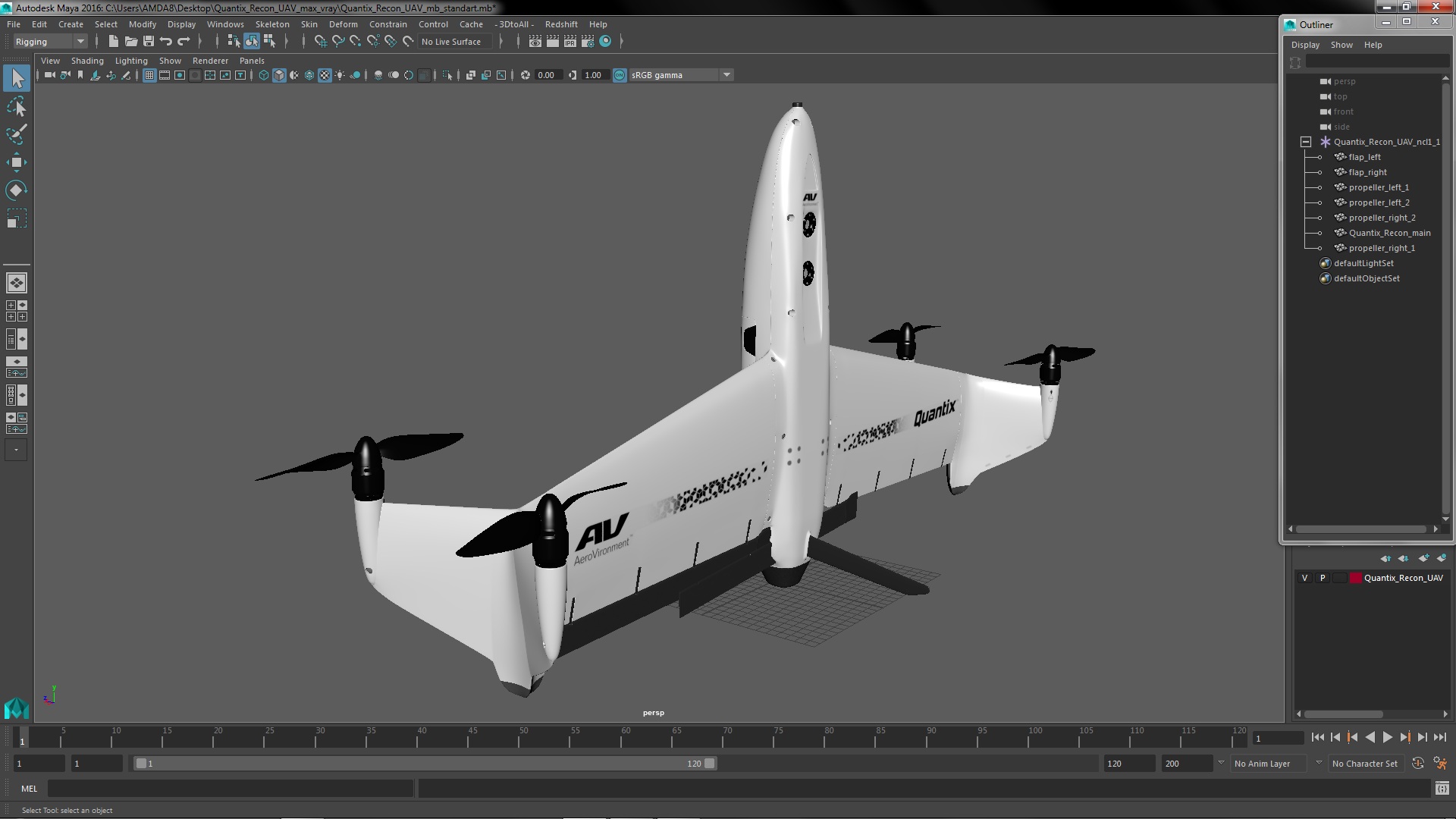This screenshot has width=1456, height=819.
Task: Open the Shading panel menu
Action: (87, 61)
